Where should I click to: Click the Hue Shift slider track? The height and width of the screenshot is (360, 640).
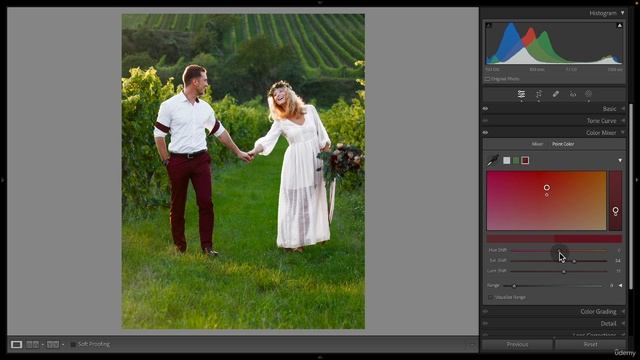click(x=559, y=250)
